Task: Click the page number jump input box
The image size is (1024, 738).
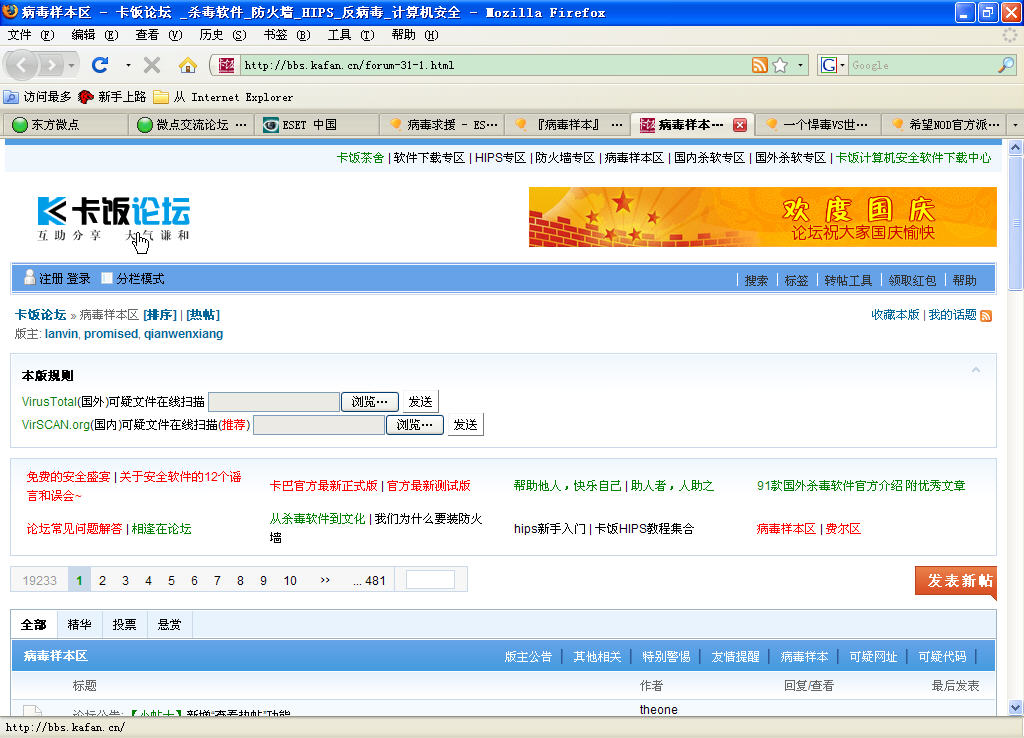Action: [430, 579]
